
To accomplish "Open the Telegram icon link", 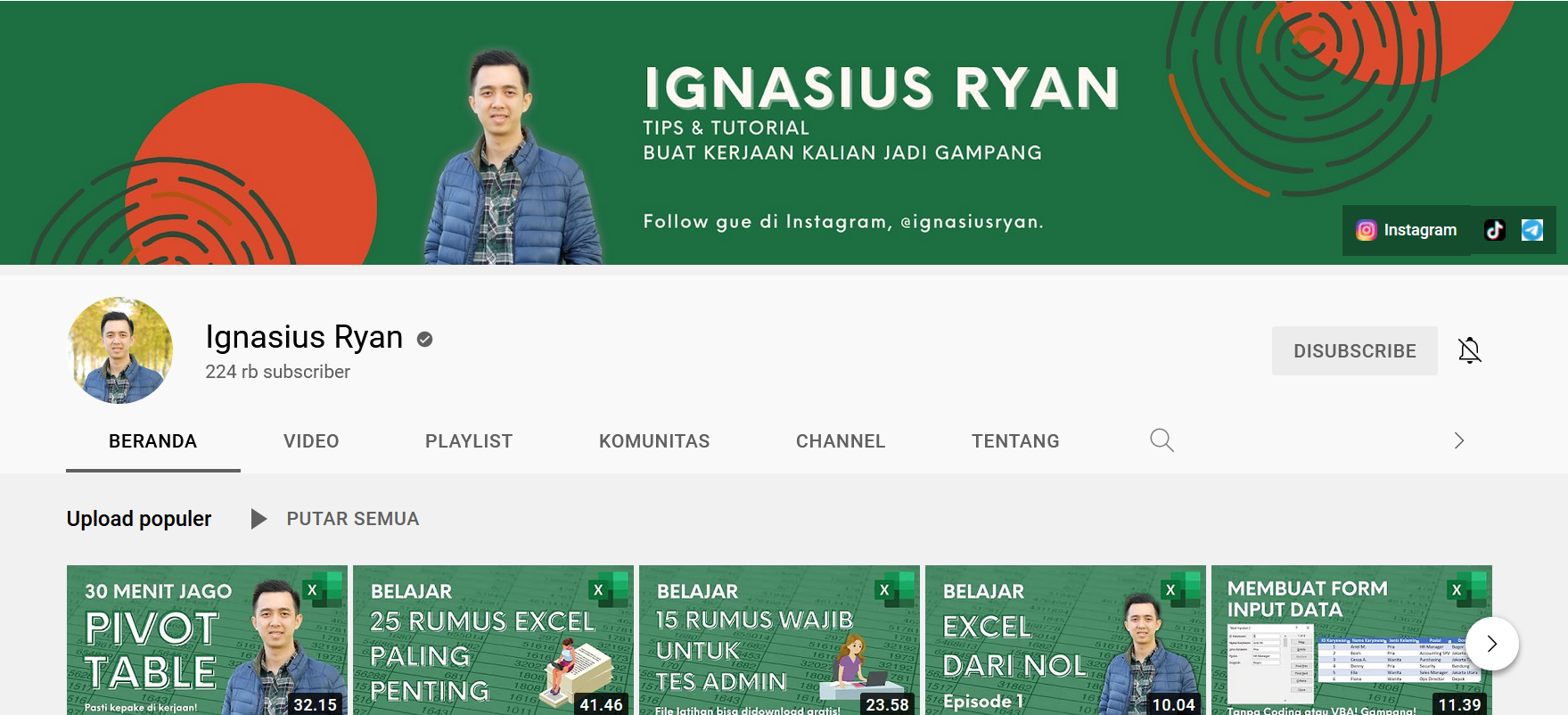I will tap(1532, 230).
